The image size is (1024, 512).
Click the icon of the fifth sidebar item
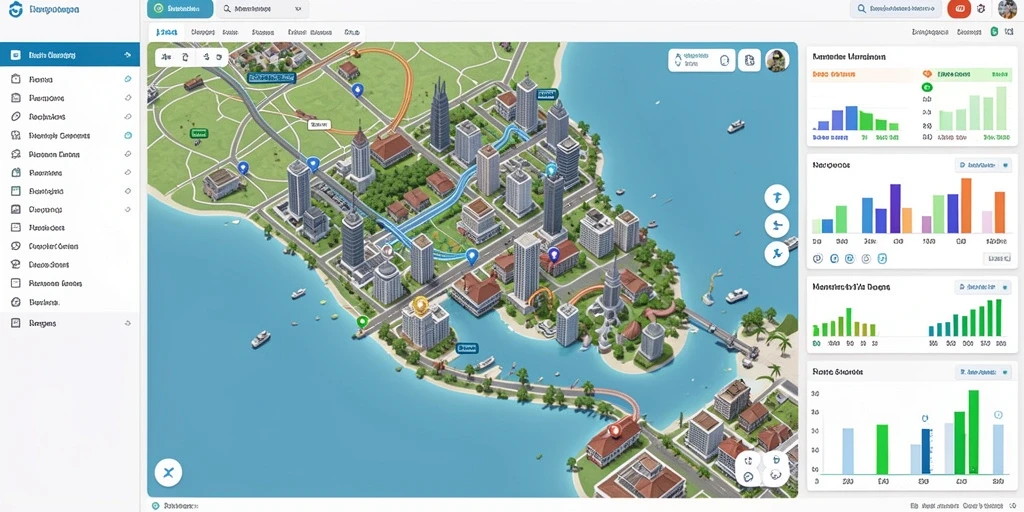click(16, 135)
